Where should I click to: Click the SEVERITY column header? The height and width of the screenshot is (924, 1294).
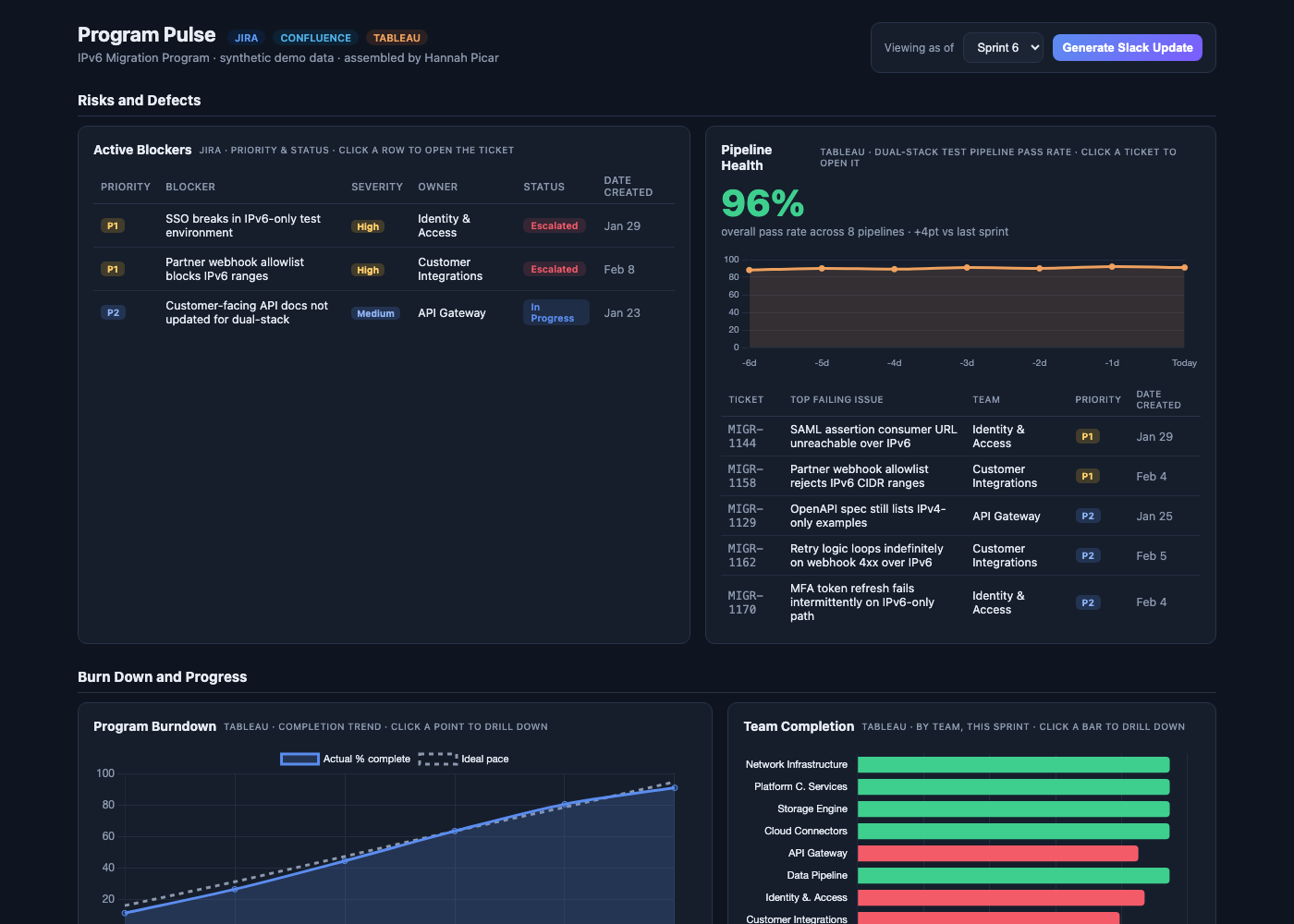(x=377, y=187)
